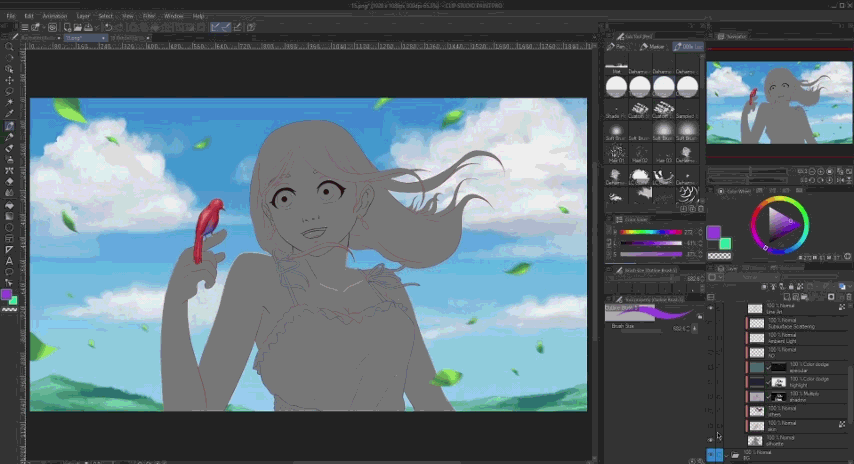
Task: Select the Eyedropper tool
Action: click(x=10, y=114)
